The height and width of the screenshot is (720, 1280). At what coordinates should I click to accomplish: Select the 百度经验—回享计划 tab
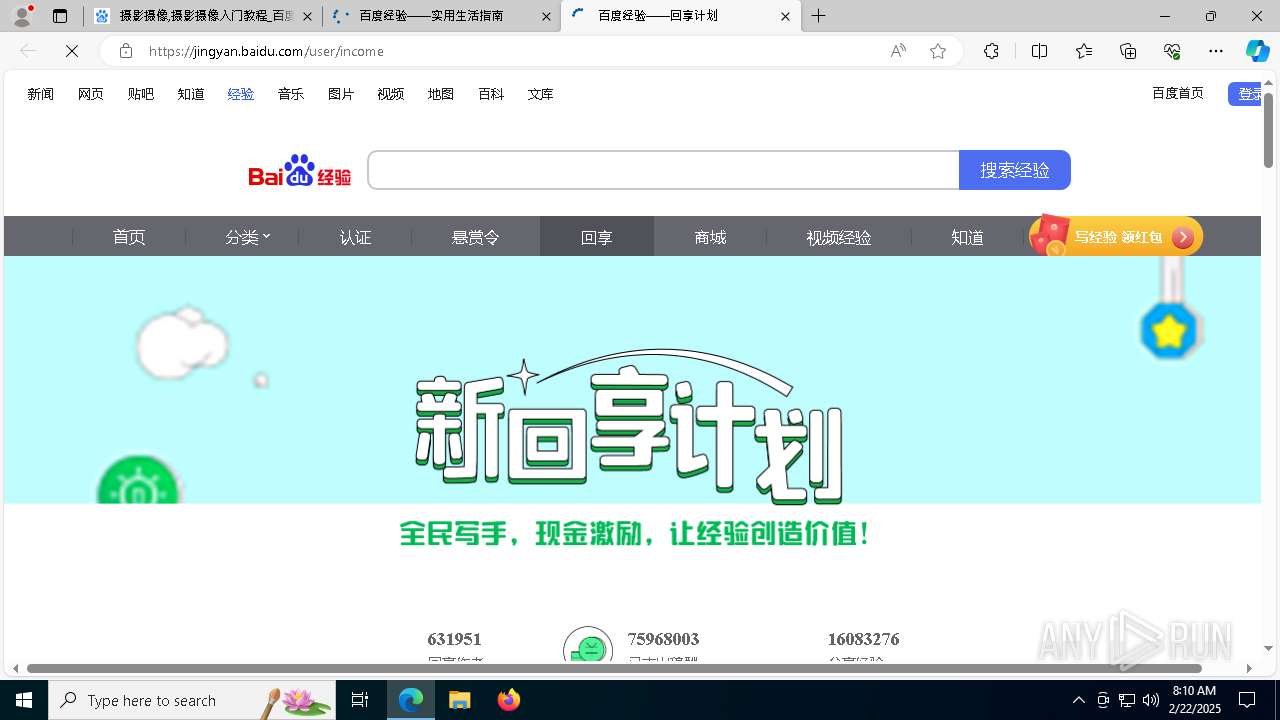click(x=680, y=16)
